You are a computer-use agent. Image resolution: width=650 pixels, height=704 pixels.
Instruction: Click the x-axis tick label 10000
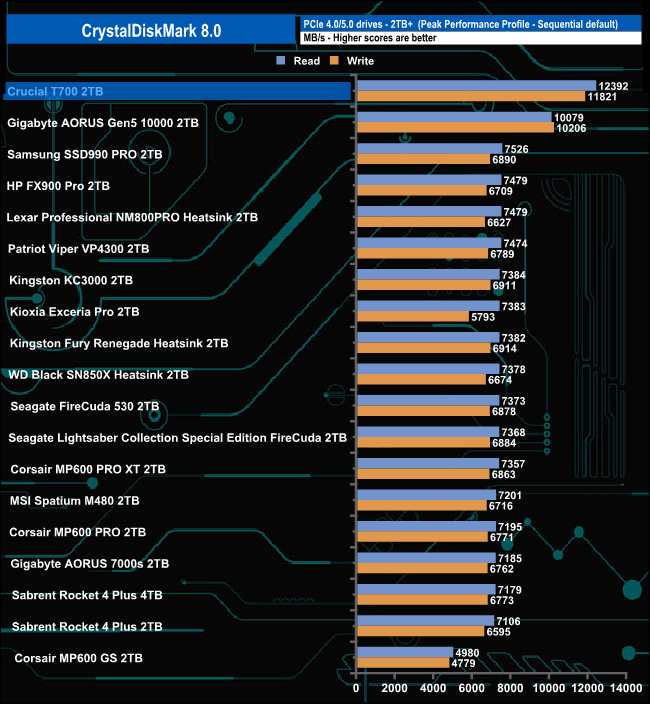click(x=549, y=688)
